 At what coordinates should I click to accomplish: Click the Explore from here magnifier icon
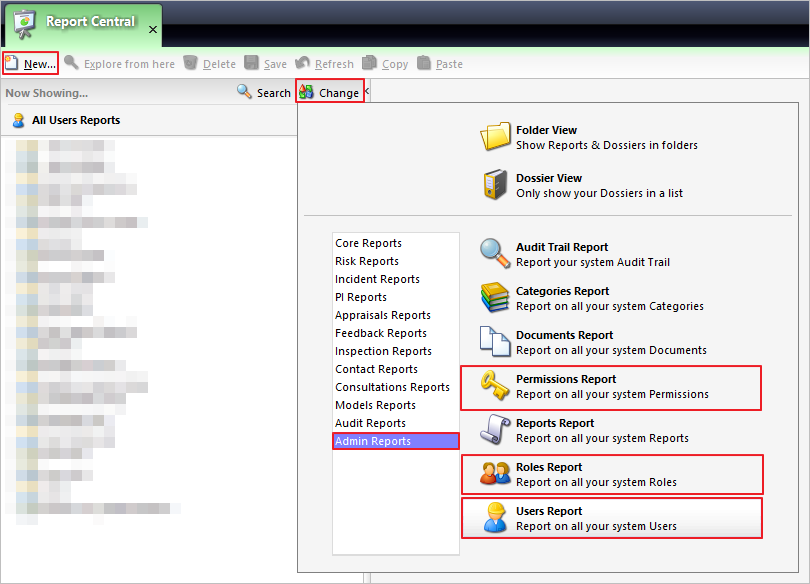point(71,63)
